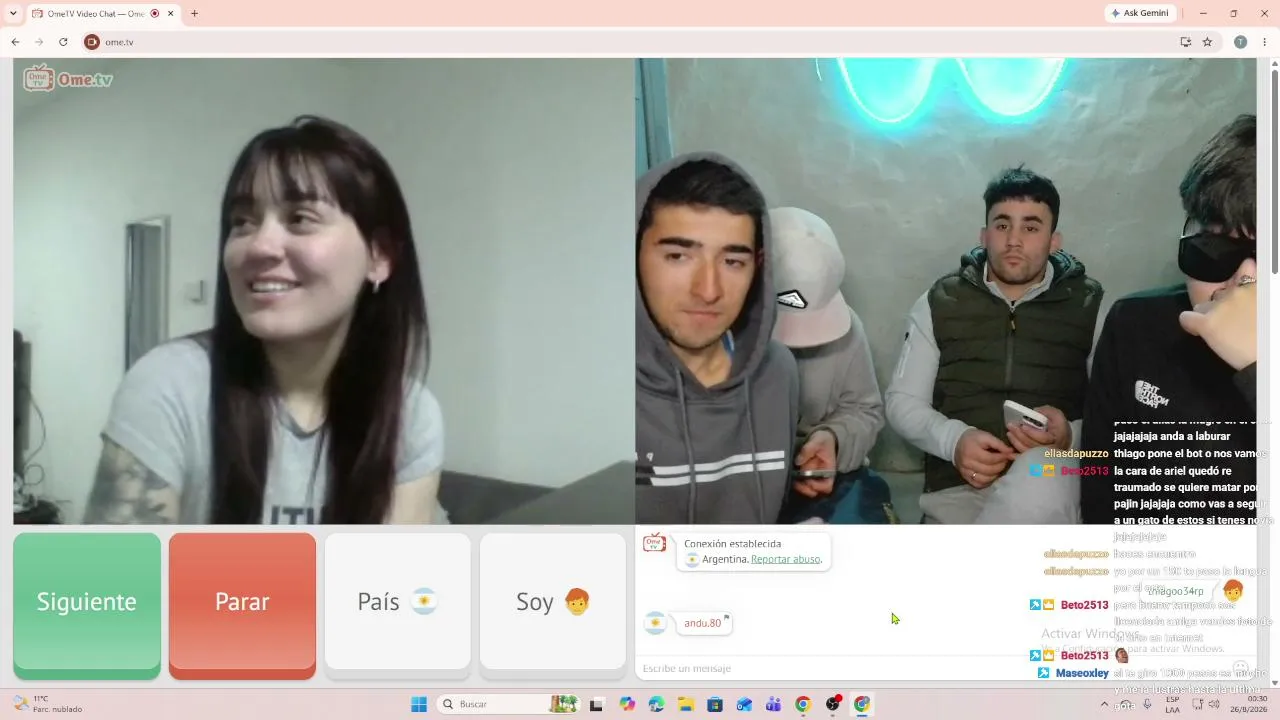This screenshot has width=1280, height=720.
Task: Click the taskbar Buscar search box
Action: click(509, 704)
